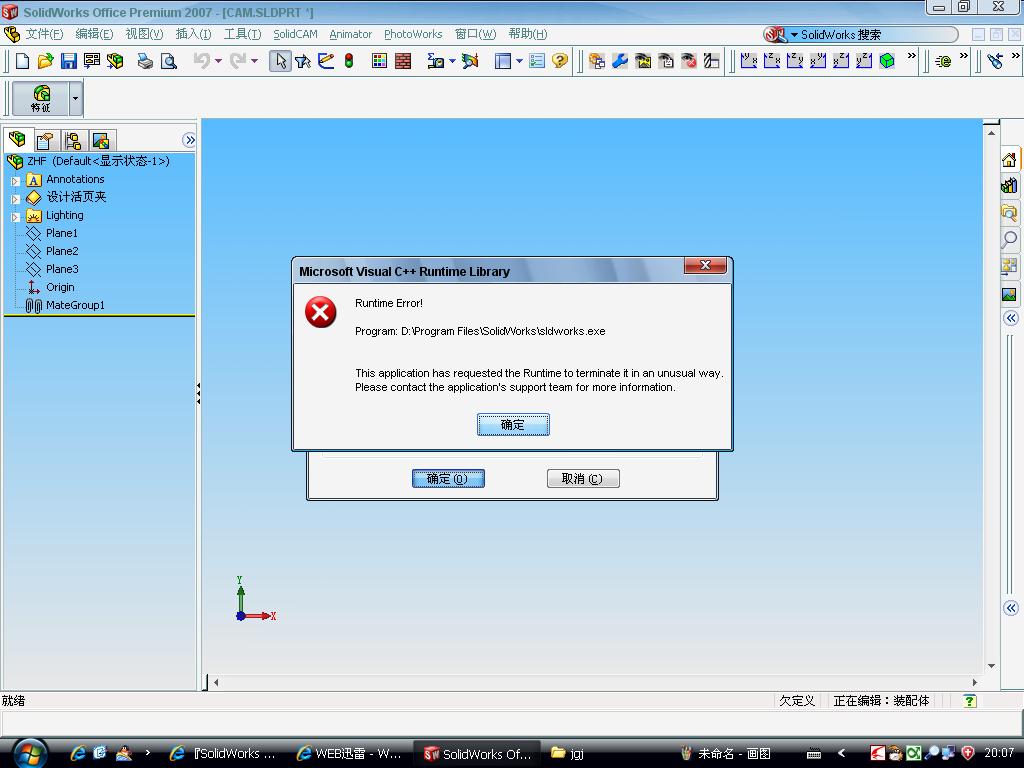Close the Runtime Library dialog with X
This screenshot has width=1024, height=768.
[705, 265]
